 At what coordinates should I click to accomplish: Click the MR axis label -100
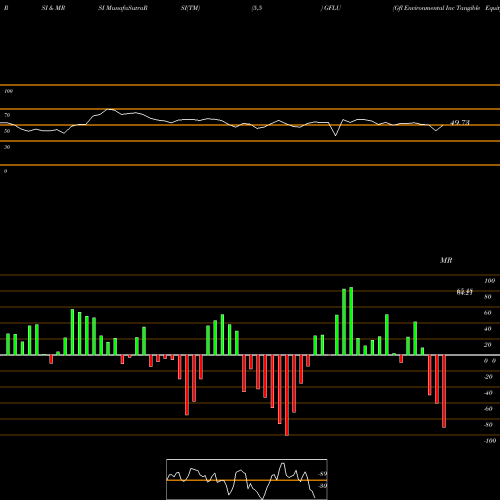click(x=490, y=441)
